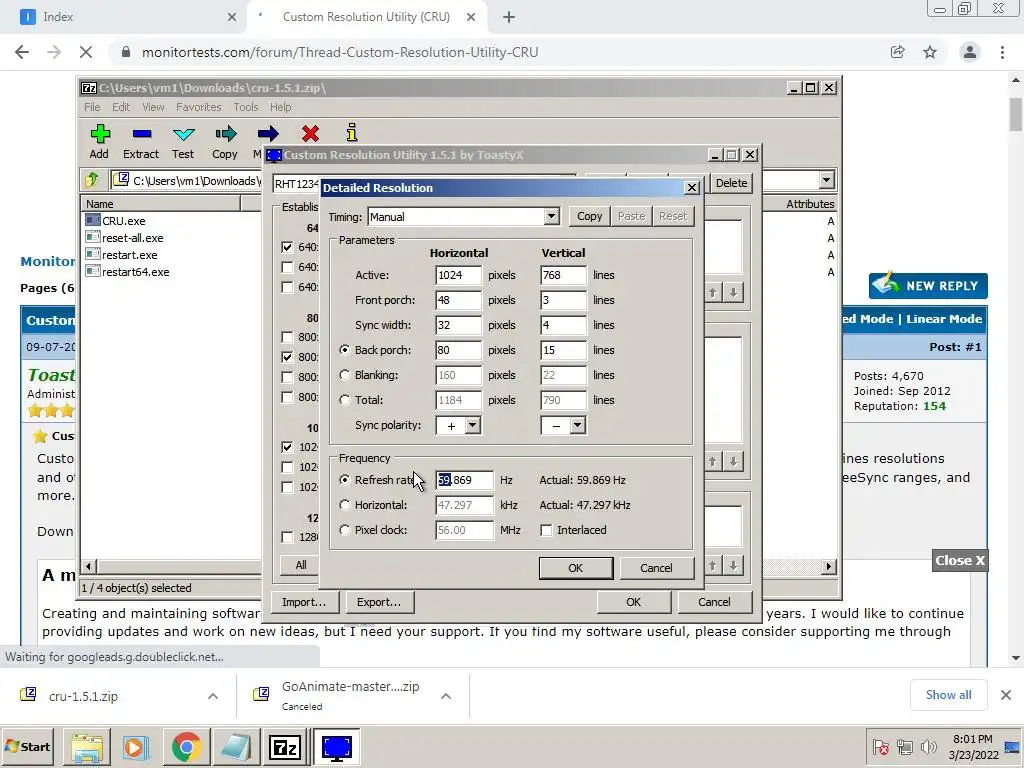Open a new Chrome tab
Screen dimensions: 1024x768
click(509, 18)
